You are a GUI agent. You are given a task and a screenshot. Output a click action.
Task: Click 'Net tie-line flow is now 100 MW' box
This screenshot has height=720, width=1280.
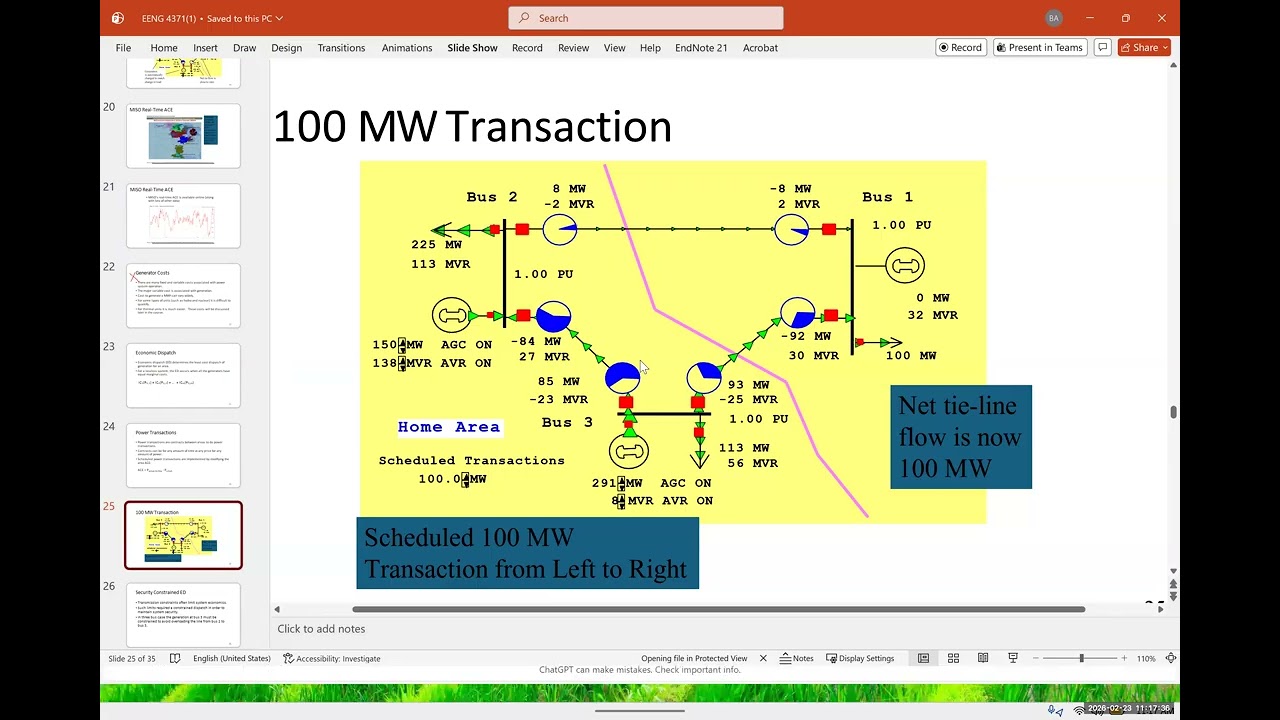point(961,437)
